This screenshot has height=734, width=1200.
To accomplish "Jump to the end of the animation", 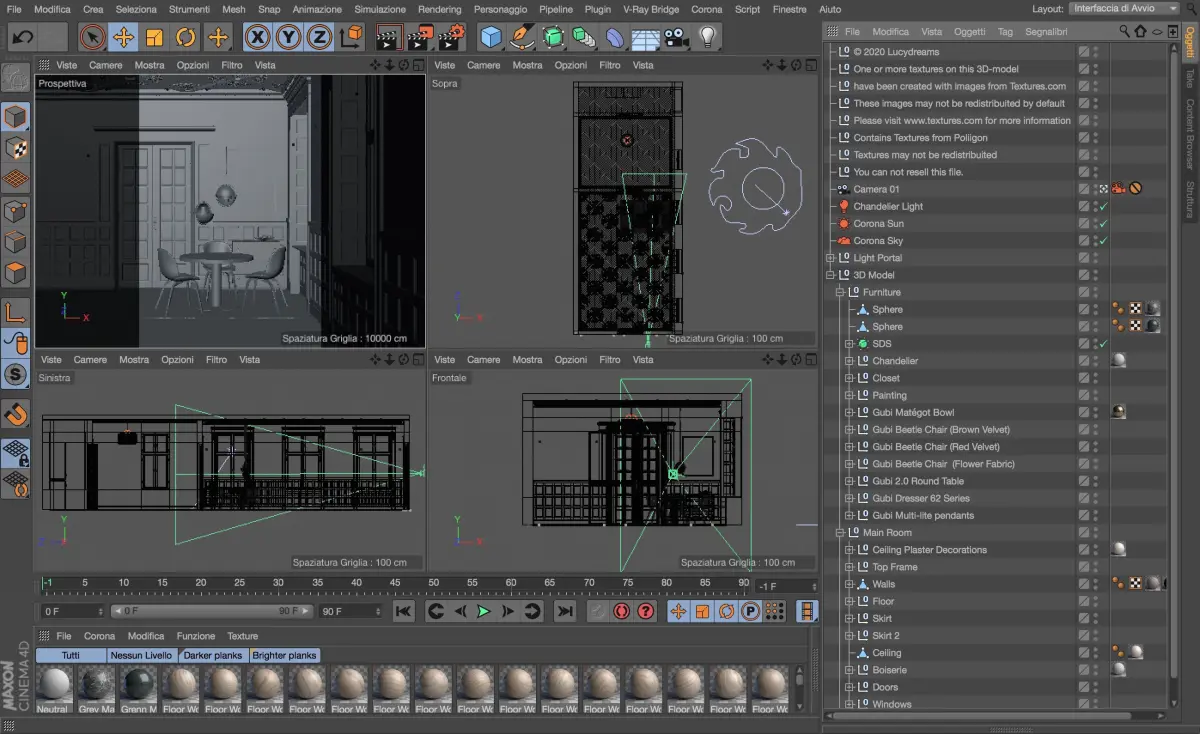I will click(x=565, y=611).
